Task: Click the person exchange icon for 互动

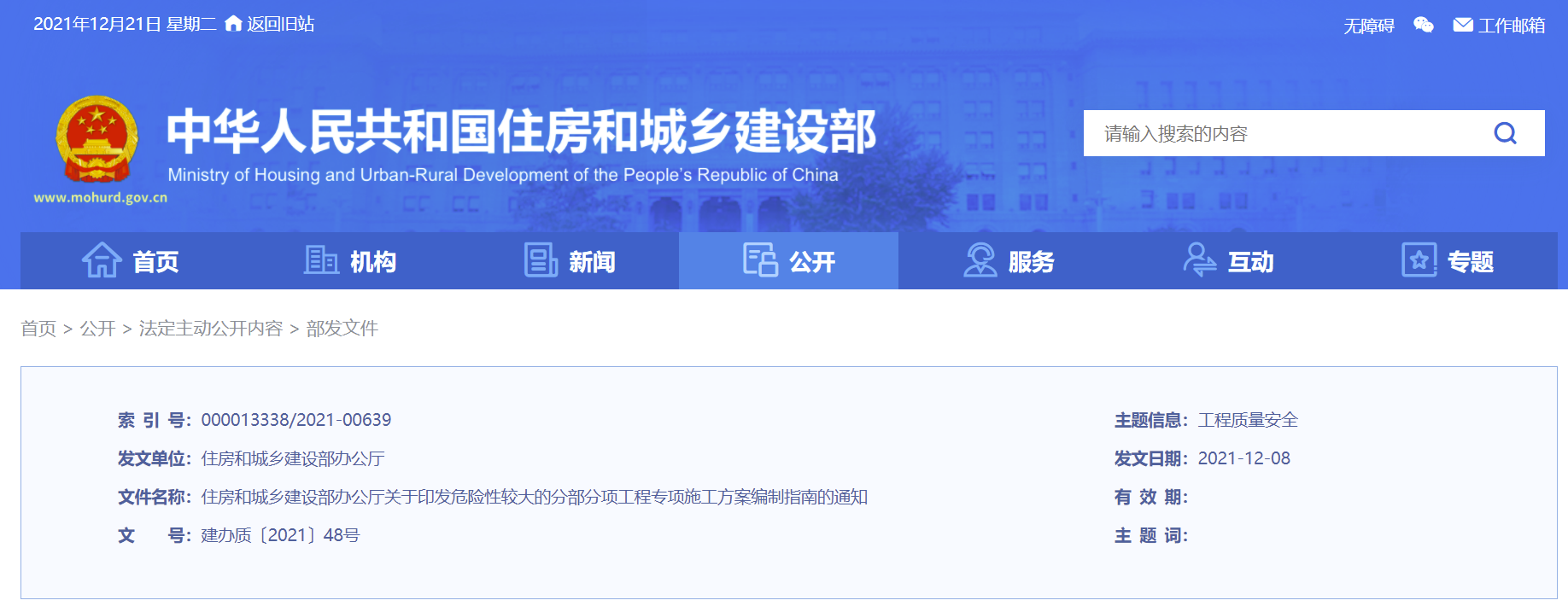Action: click(x=1200, y=260)
